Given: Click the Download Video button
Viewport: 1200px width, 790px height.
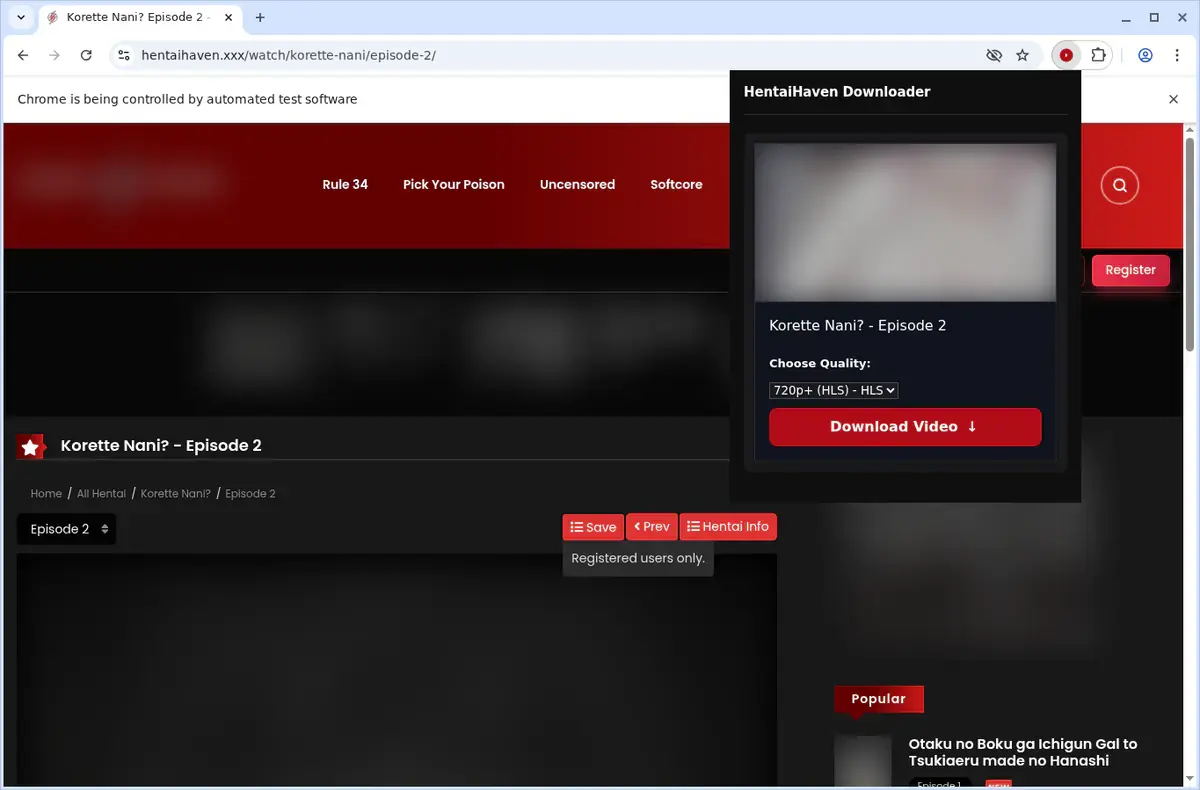Looking at the screenshot, I should click(905, 427).
